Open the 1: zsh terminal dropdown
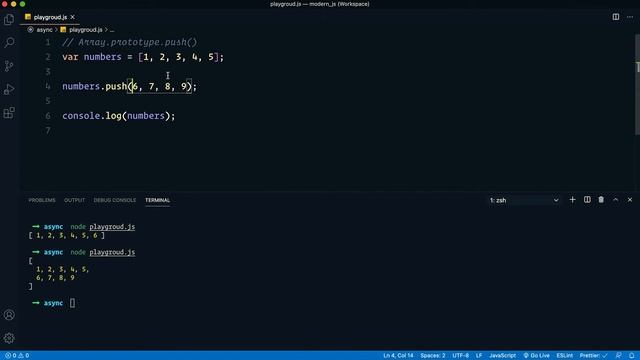The width and height of the screenshot is (640, 360). point(524,200)
